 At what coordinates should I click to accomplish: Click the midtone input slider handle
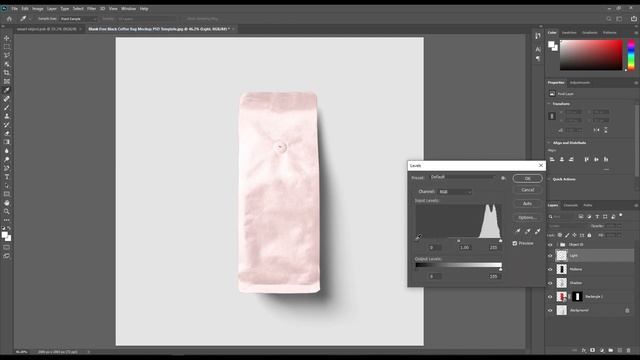click(x=458, y=240)
